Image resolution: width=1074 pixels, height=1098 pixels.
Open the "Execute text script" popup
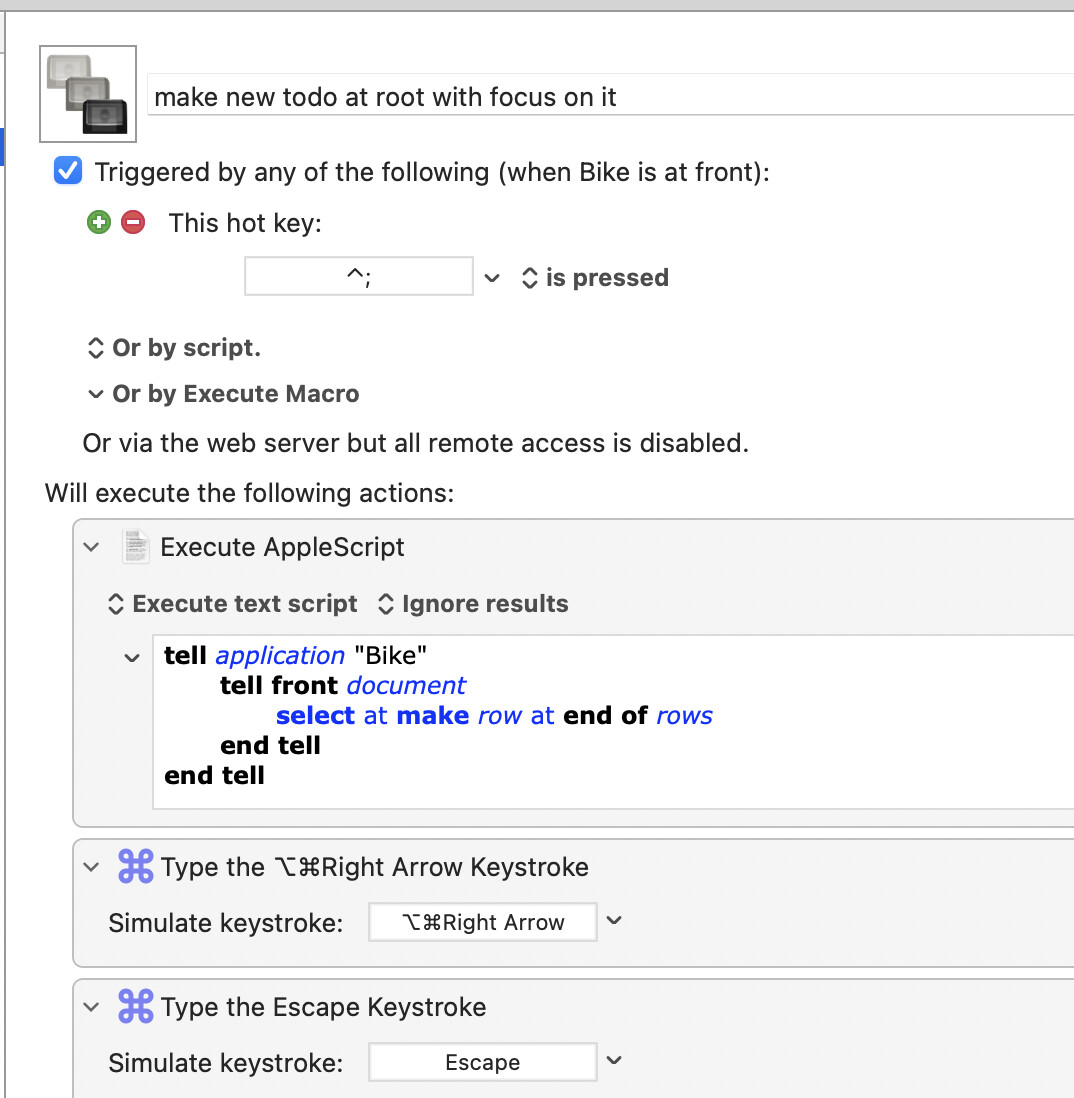232,604
